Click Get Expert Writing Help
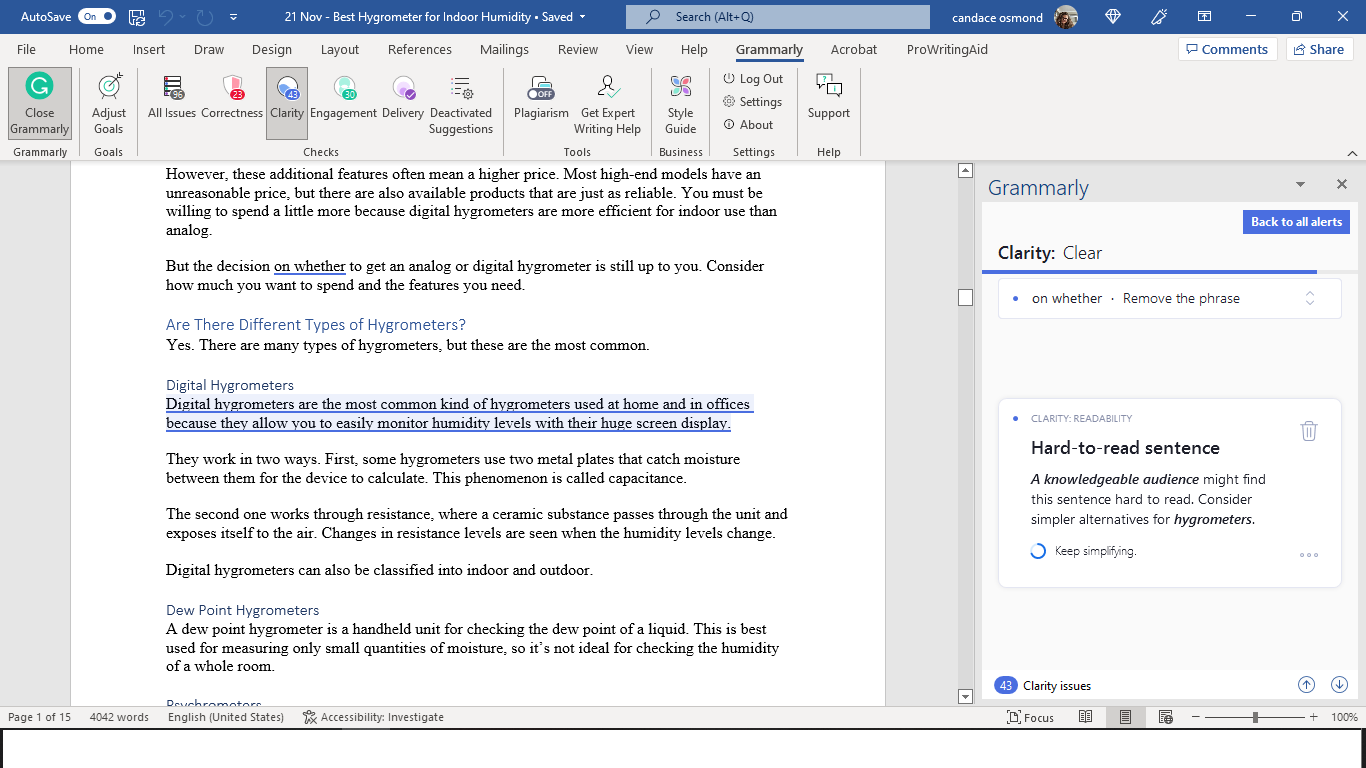 (607, 104)
